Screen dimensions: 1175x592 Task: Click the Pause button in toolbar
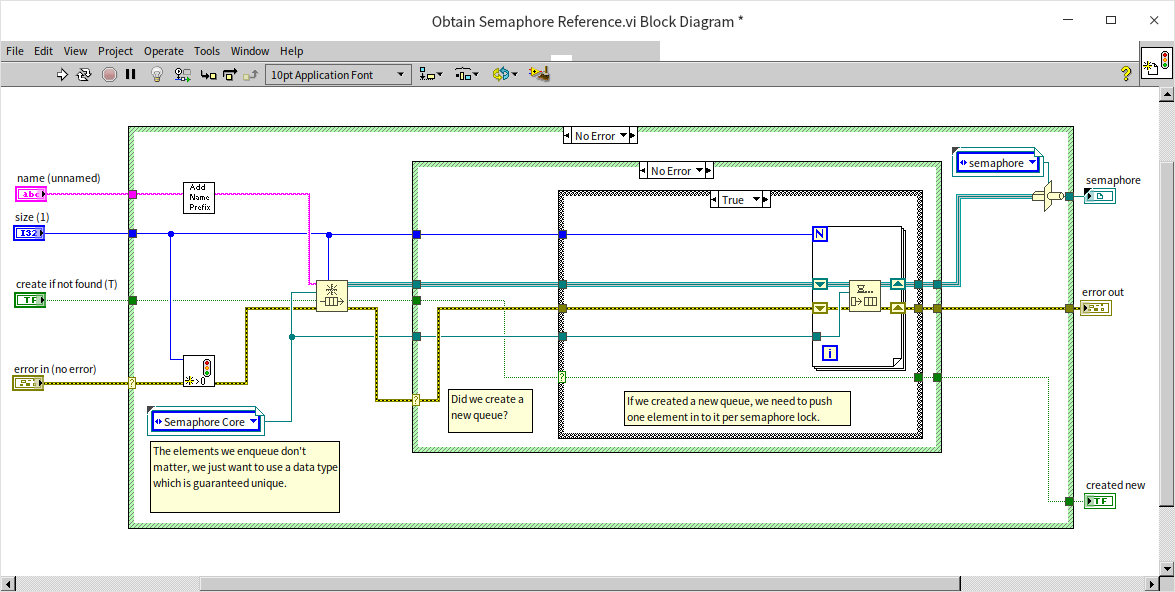(x=131, y=74)
